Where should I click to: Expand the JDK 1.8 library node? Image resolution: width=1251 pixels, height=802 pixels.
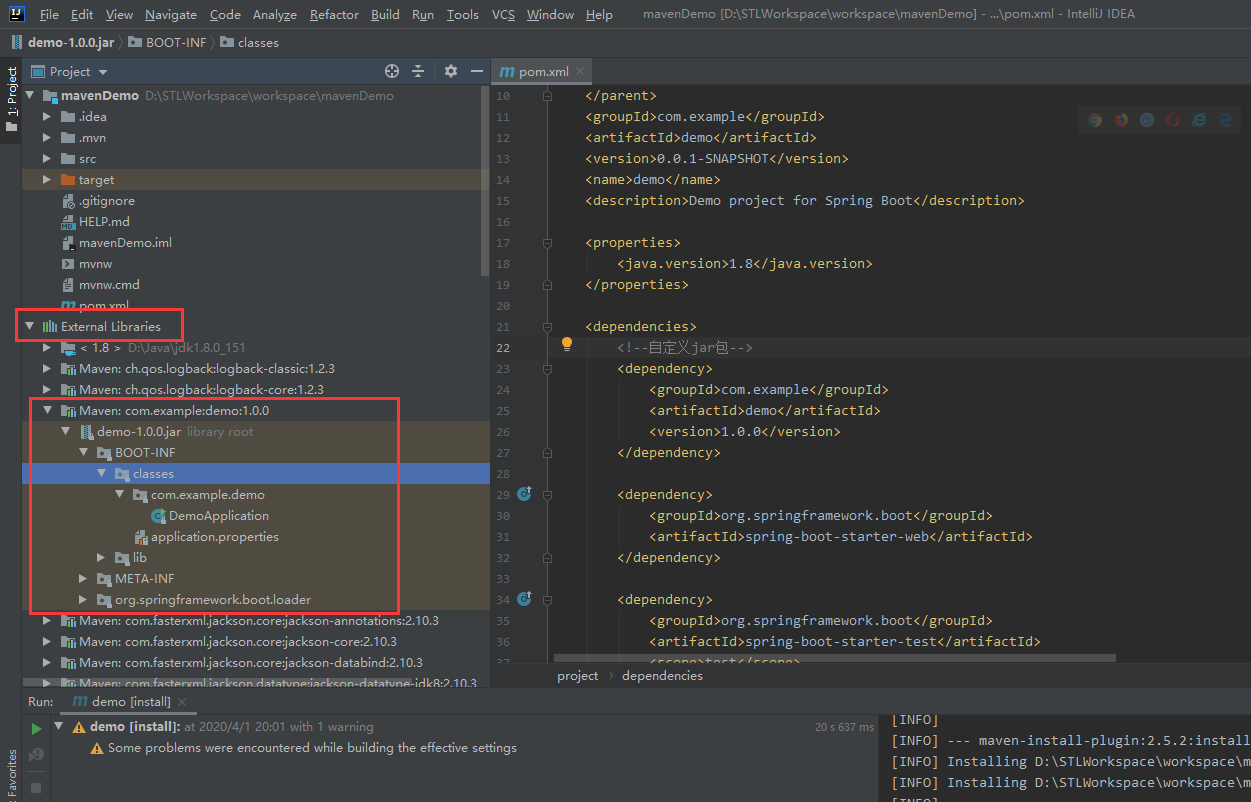47,348
